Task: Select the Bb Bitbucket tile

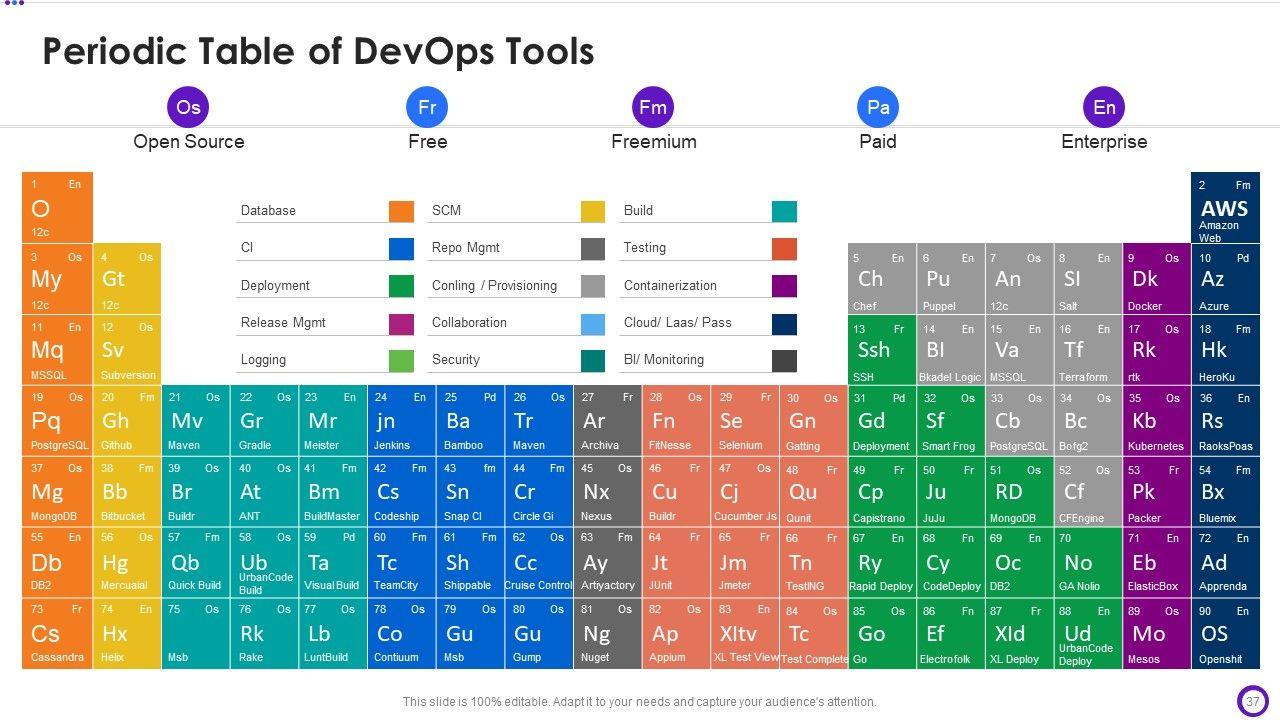Action: point(127,492)
